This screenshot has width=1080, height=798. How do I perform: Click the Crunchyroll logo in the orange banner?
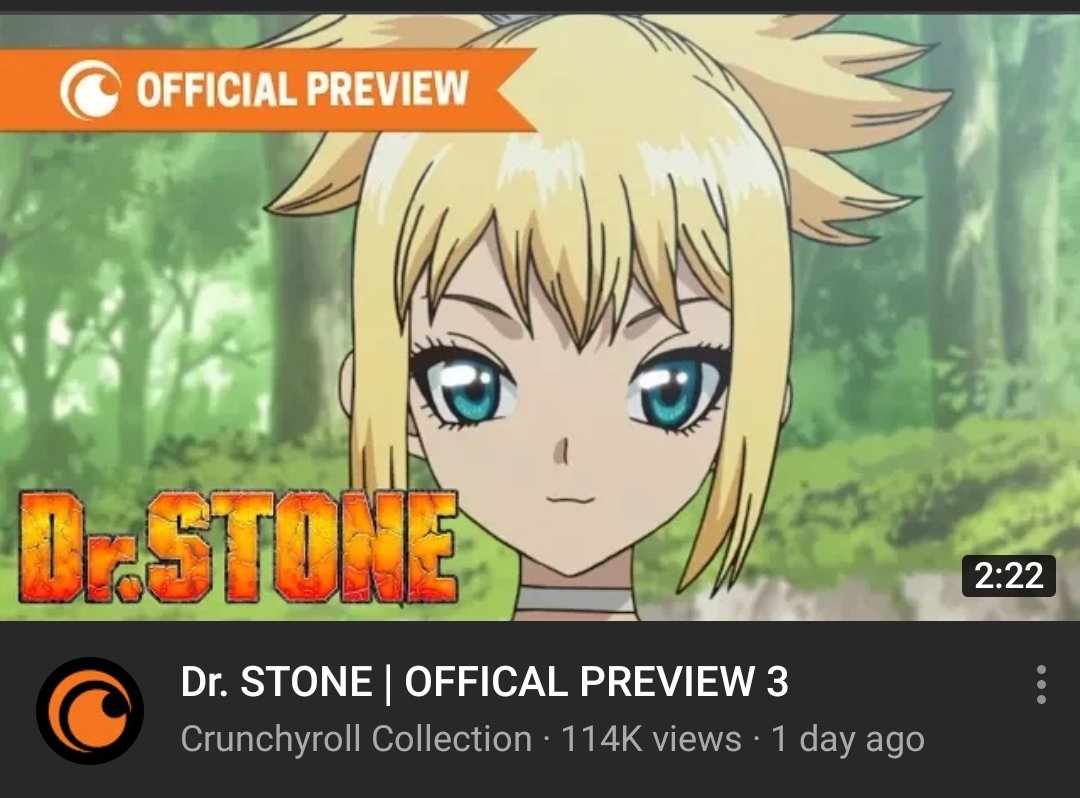click(91, 90)
